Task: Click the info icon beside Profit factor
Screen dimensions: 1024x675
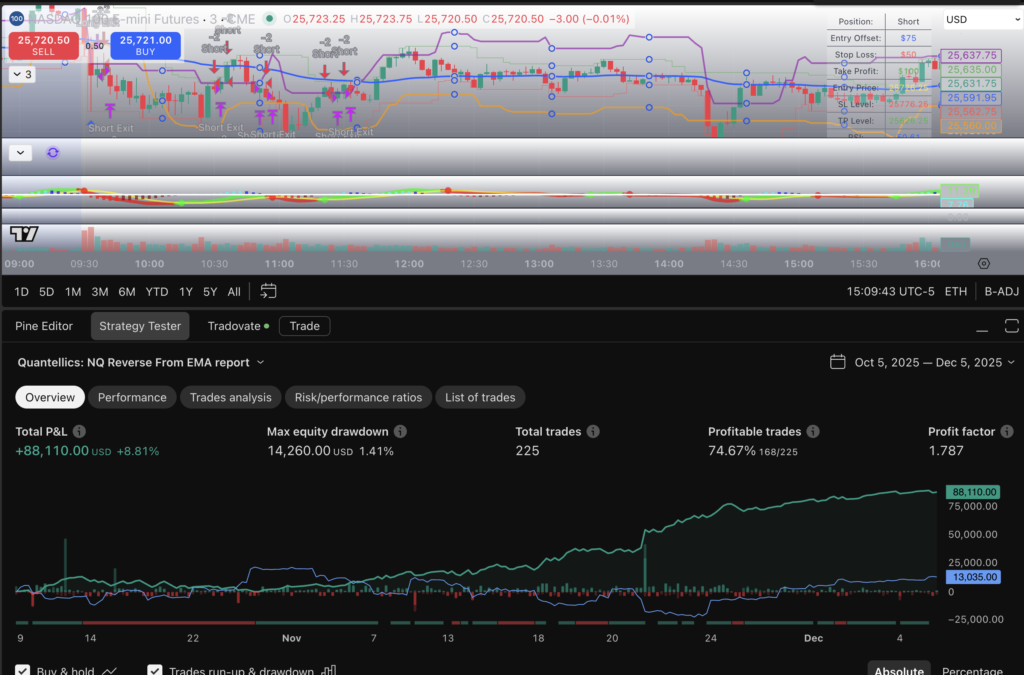Action: [1006, 432]
